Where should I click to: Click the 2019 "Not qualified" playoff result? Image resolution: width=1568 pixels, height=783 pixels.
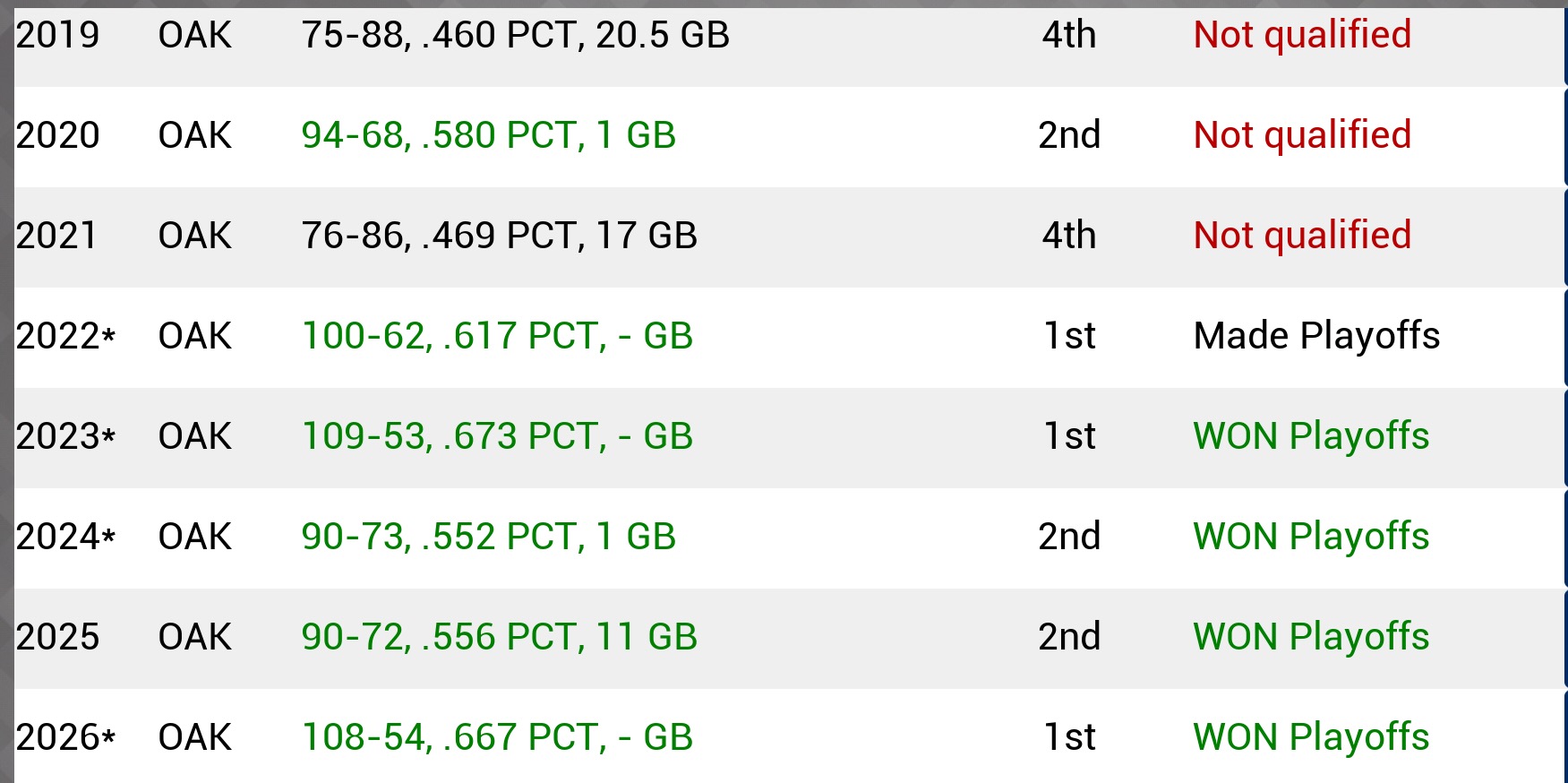tap(1302, 36)
